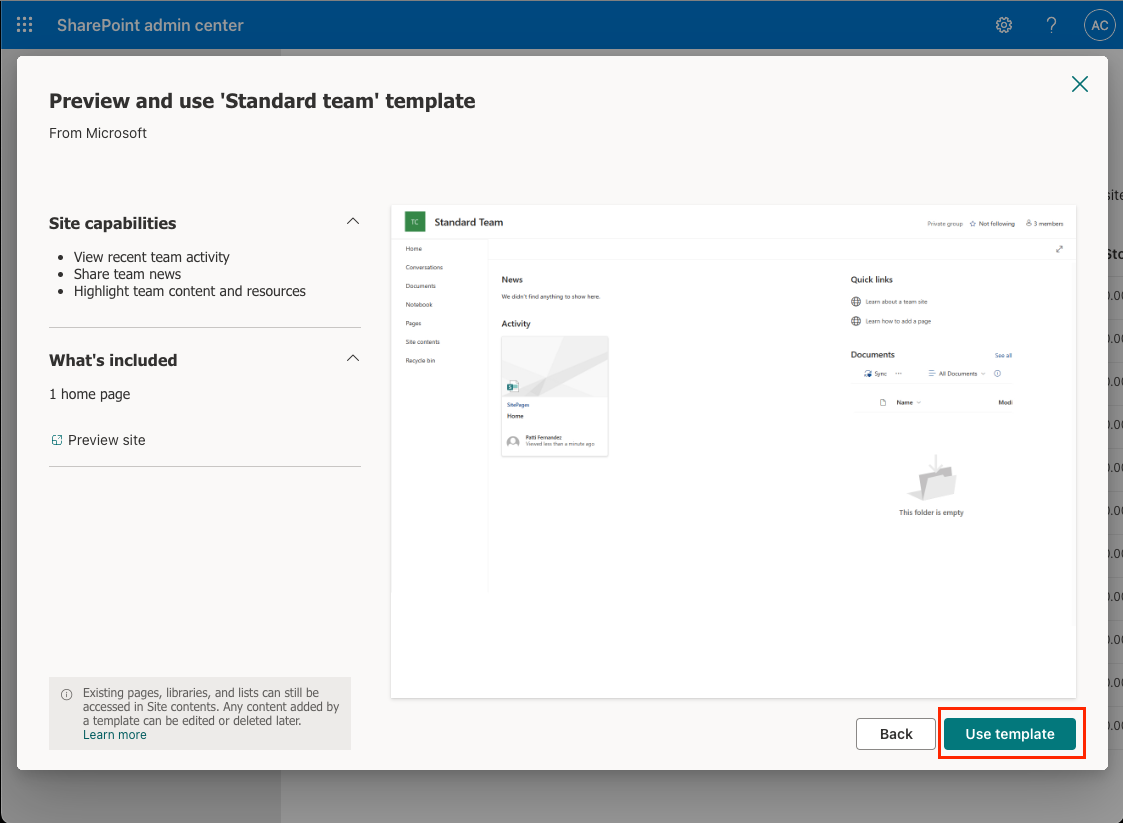Open the help question mark icon
The width and height of the screenshot is (1123, 823).
click(x=1051, y=25)
